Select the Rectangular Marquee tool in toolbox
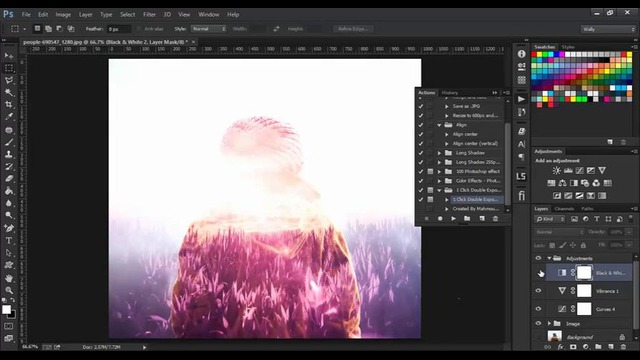The width and height of the screenshot is (640, 360). pos(9,68)
